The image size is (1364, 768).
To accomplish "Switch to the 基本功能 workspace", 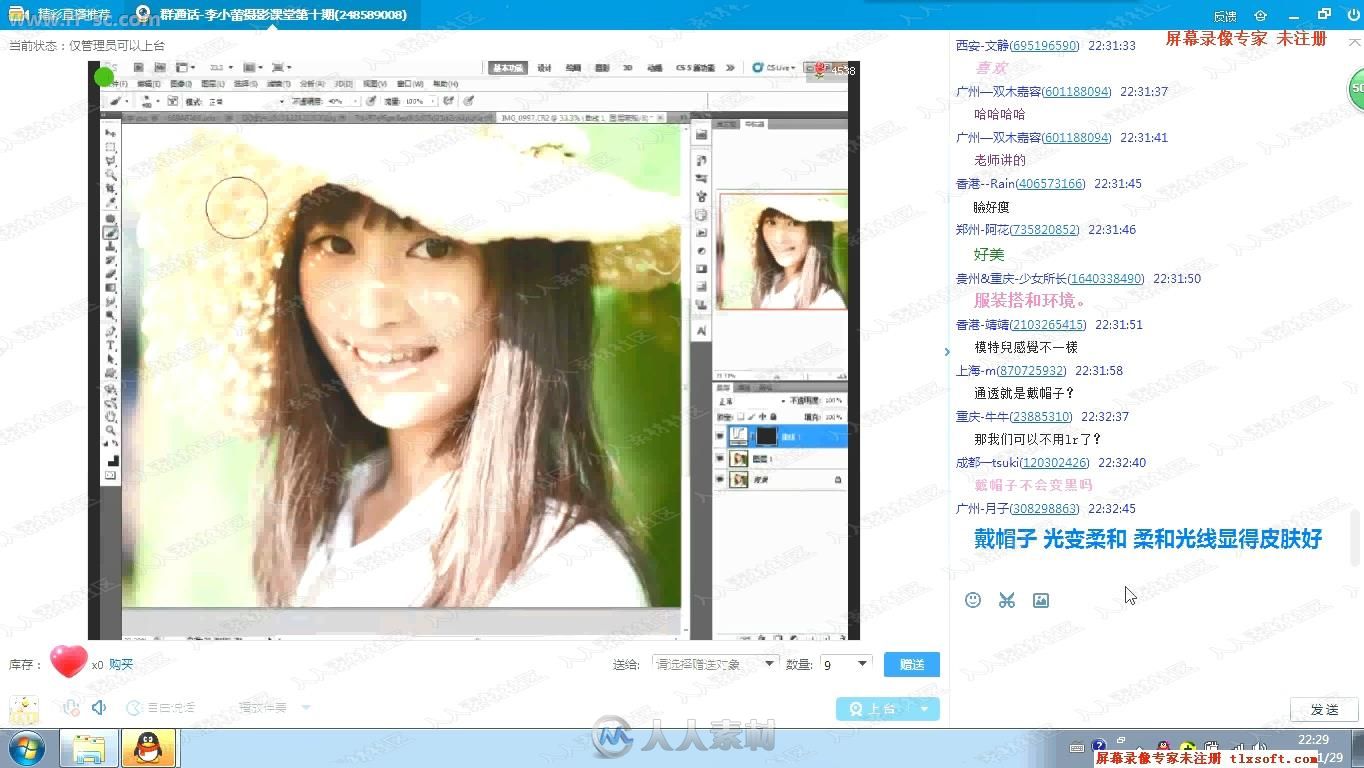I will (x=508, y=68).
